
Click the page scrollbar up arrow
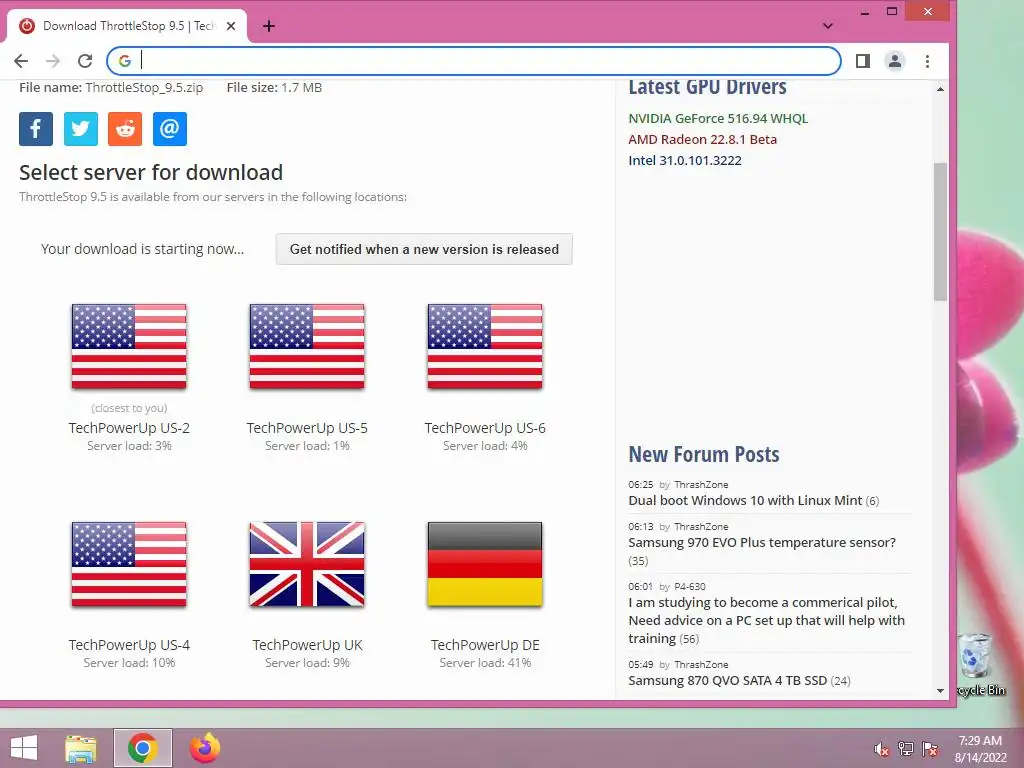940,89
